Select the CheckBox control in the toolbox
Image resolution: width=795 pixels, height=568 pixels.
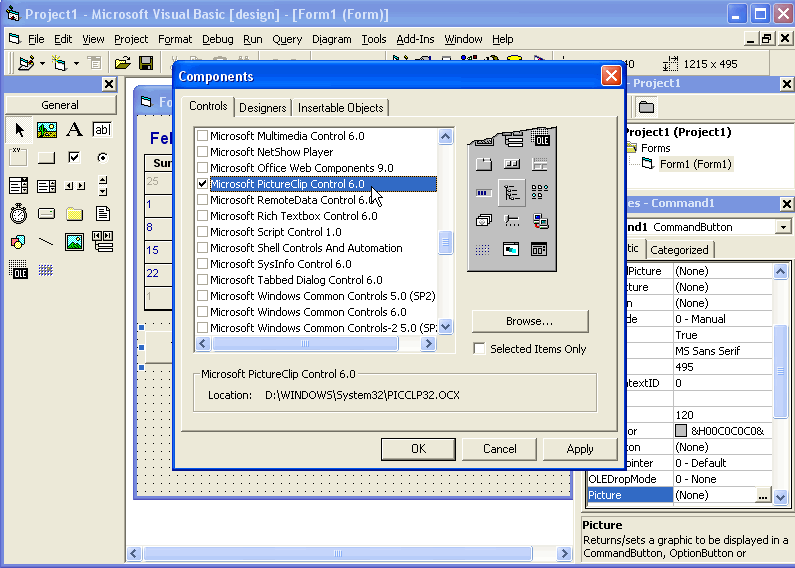pyautogui.click(x=75, y=158)
